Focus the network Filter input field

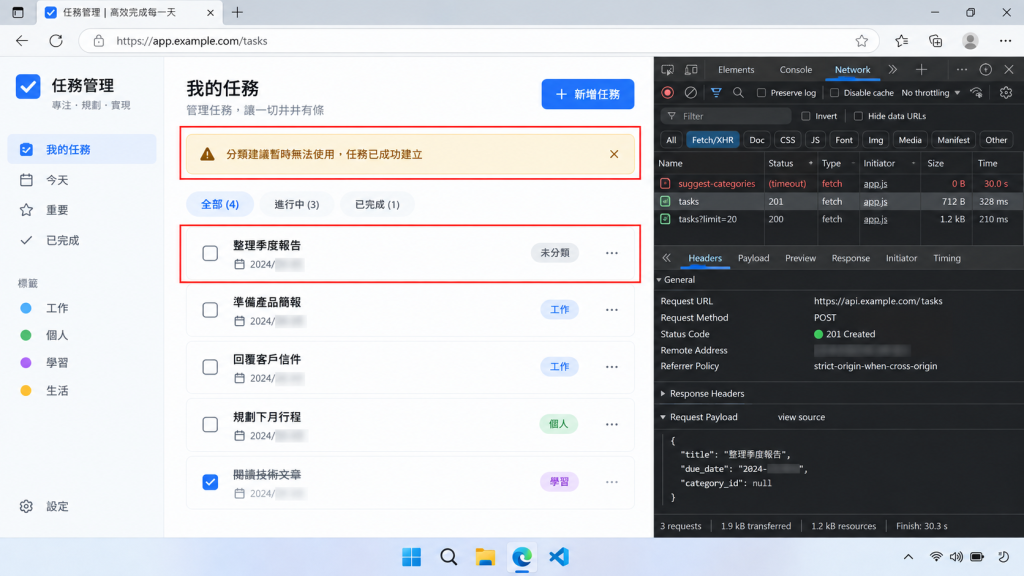726,116
